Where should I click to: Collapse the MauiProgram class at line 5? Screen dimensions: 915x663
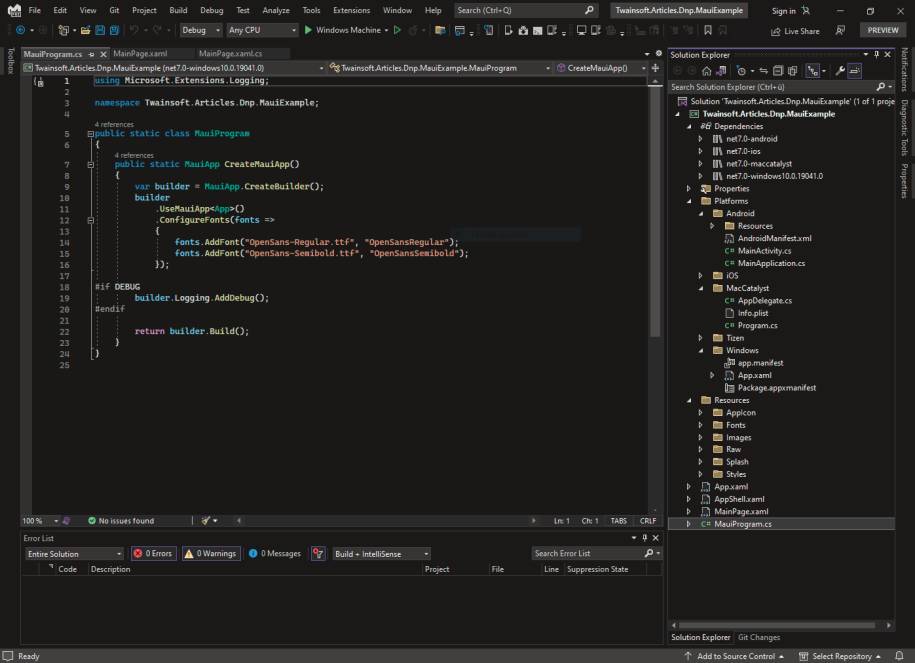[90, 134]
